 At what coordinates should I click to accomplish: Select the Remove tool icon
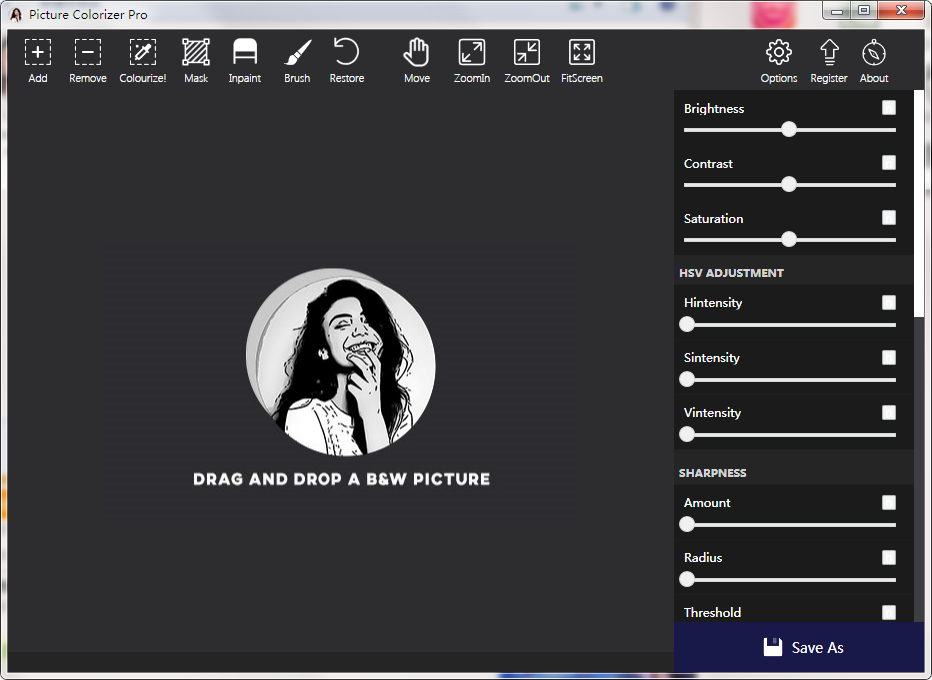[88, 53]
